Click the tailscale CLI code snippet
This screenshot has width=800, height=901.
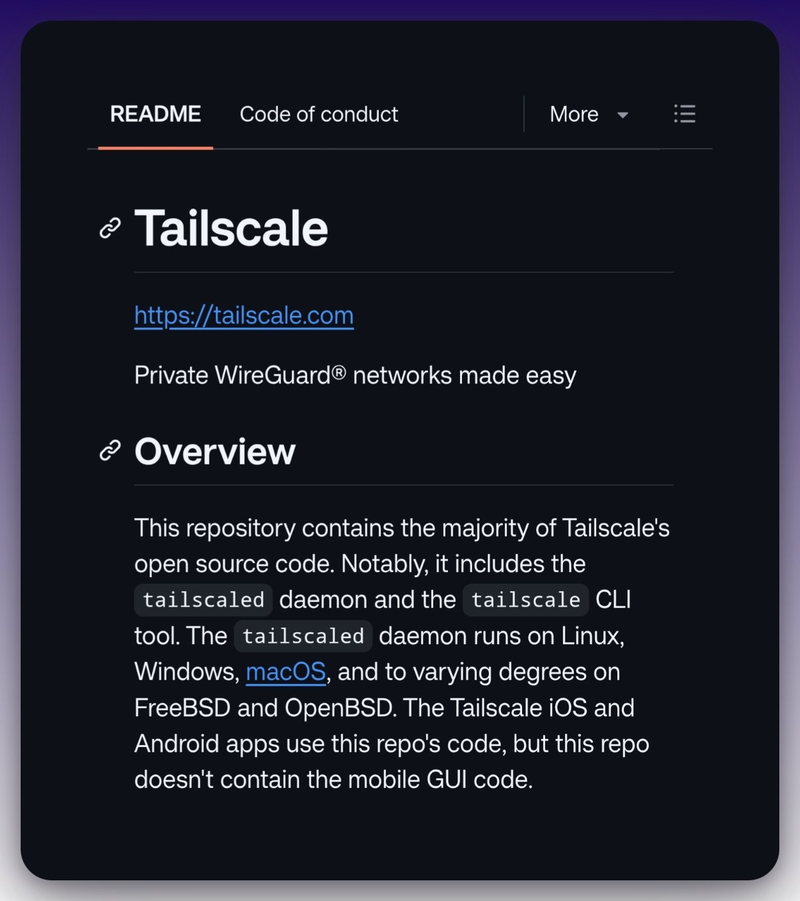(526, 600)
